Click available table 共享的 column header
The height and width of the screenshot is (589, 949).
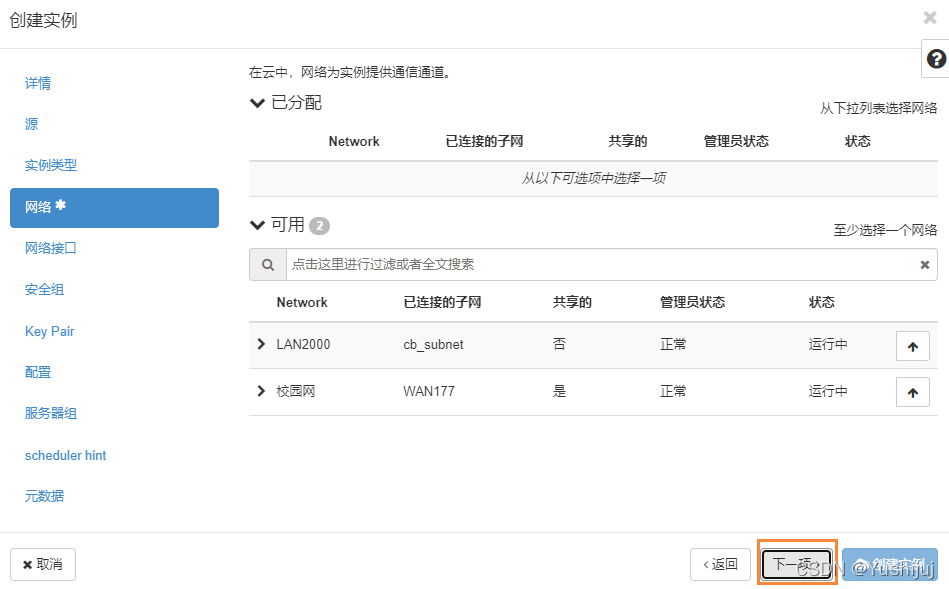pyautogui.click(x=572, y=302)
